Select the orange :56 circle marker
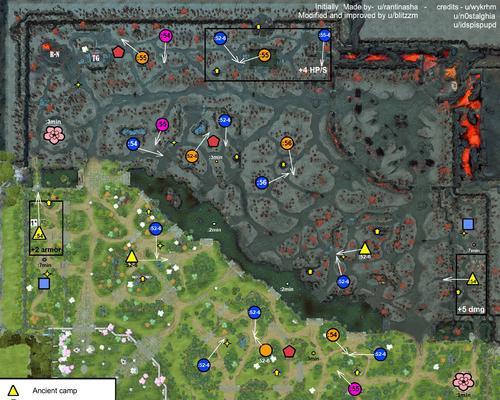The image size is (500, 400). point(287,143)
